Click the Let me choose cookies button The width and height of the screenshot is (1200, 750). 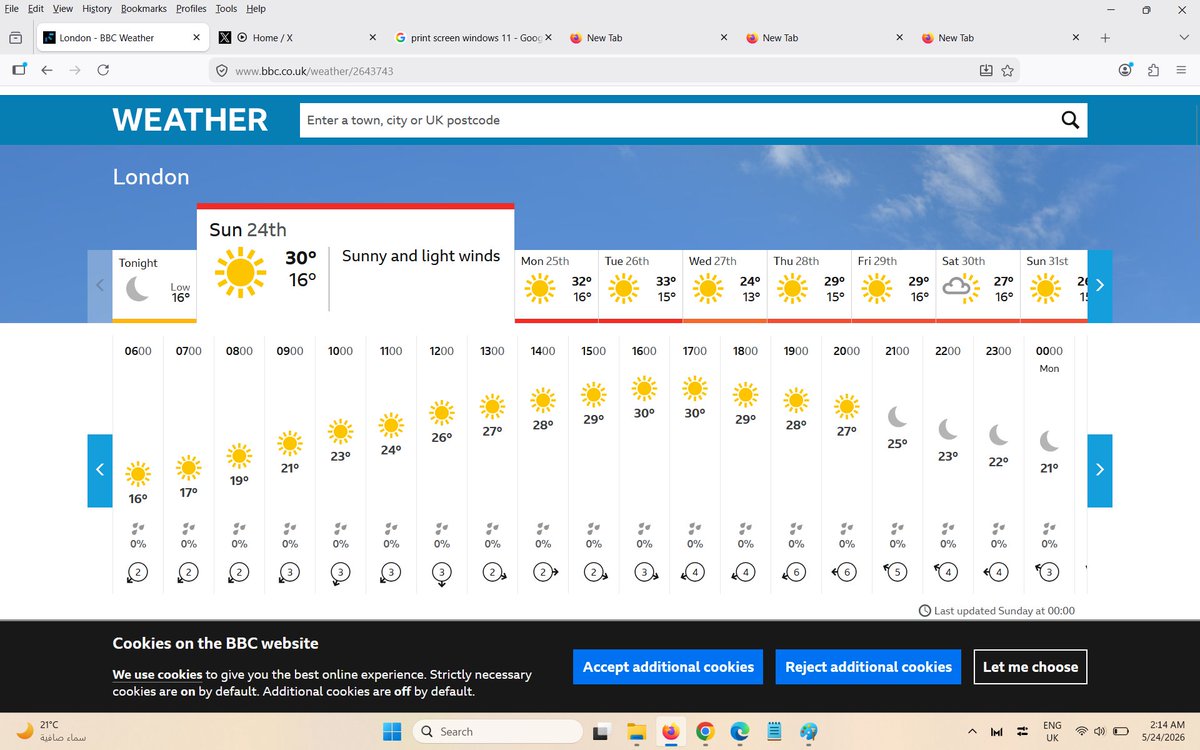1030,667
